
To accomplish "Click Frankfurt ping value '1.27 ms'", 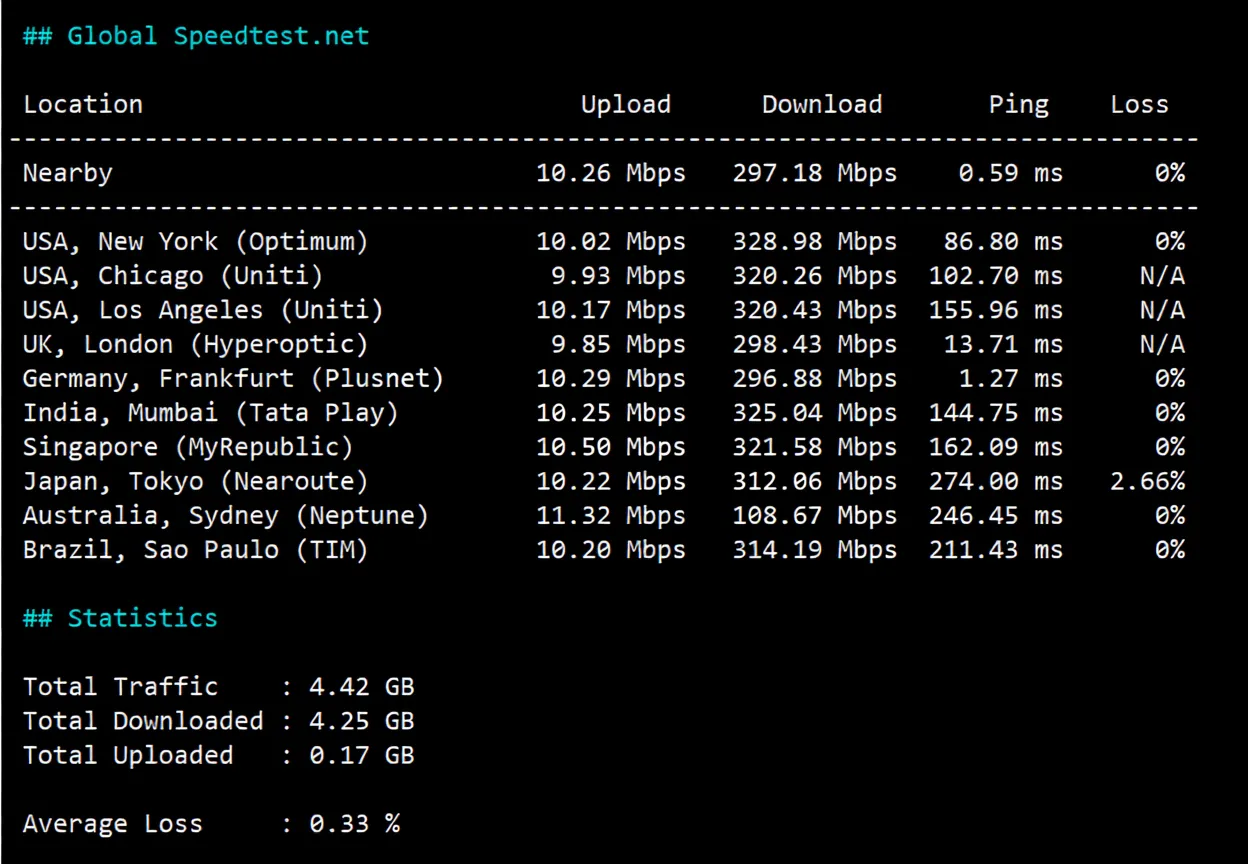I will pyautogui.click(x=1011, y=378).
